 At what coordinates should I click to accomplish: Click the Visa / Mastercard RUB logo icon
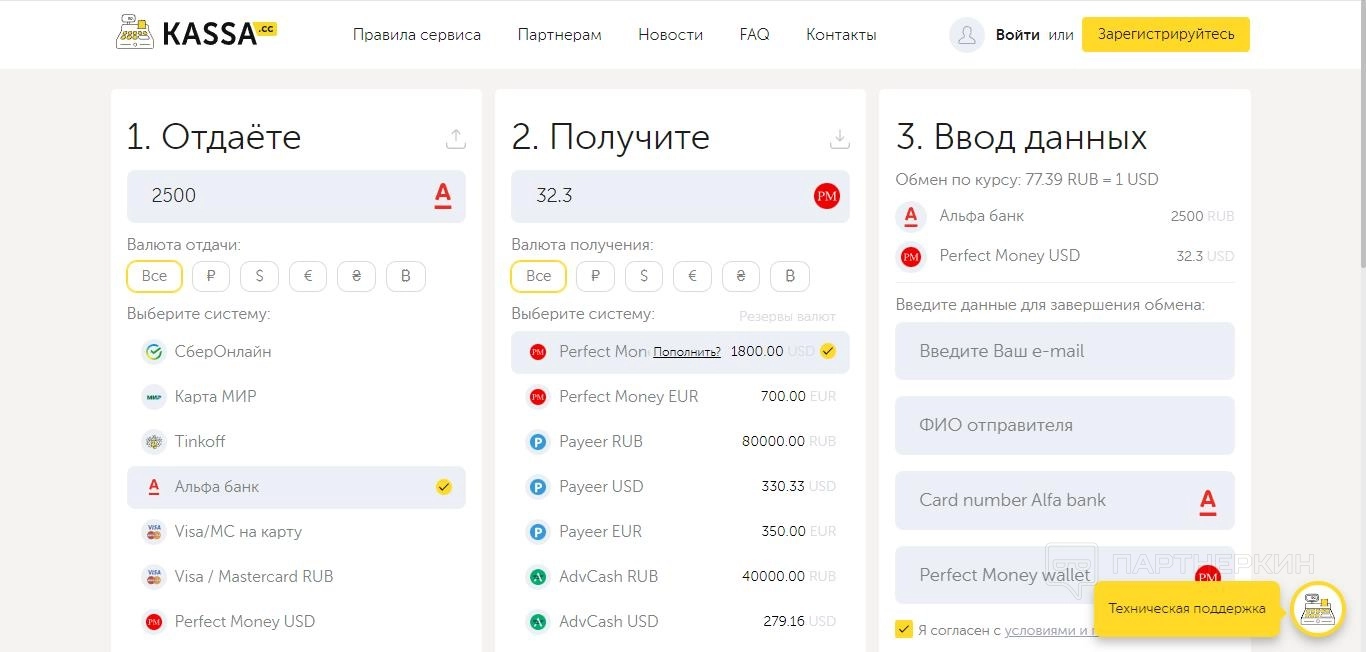click(154, 577)
